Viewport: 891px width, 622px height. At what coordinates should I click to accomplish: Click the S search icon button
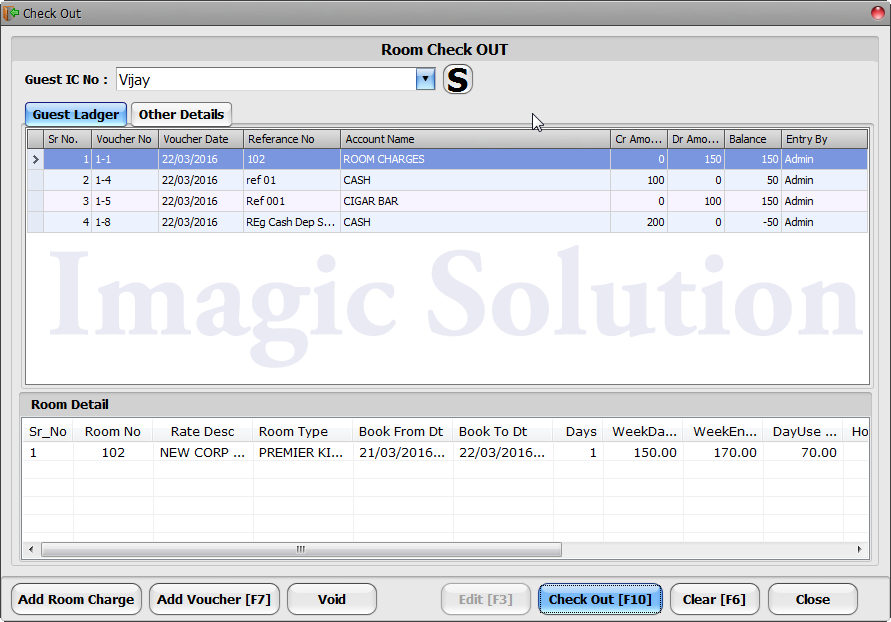(x=457, y=79)
